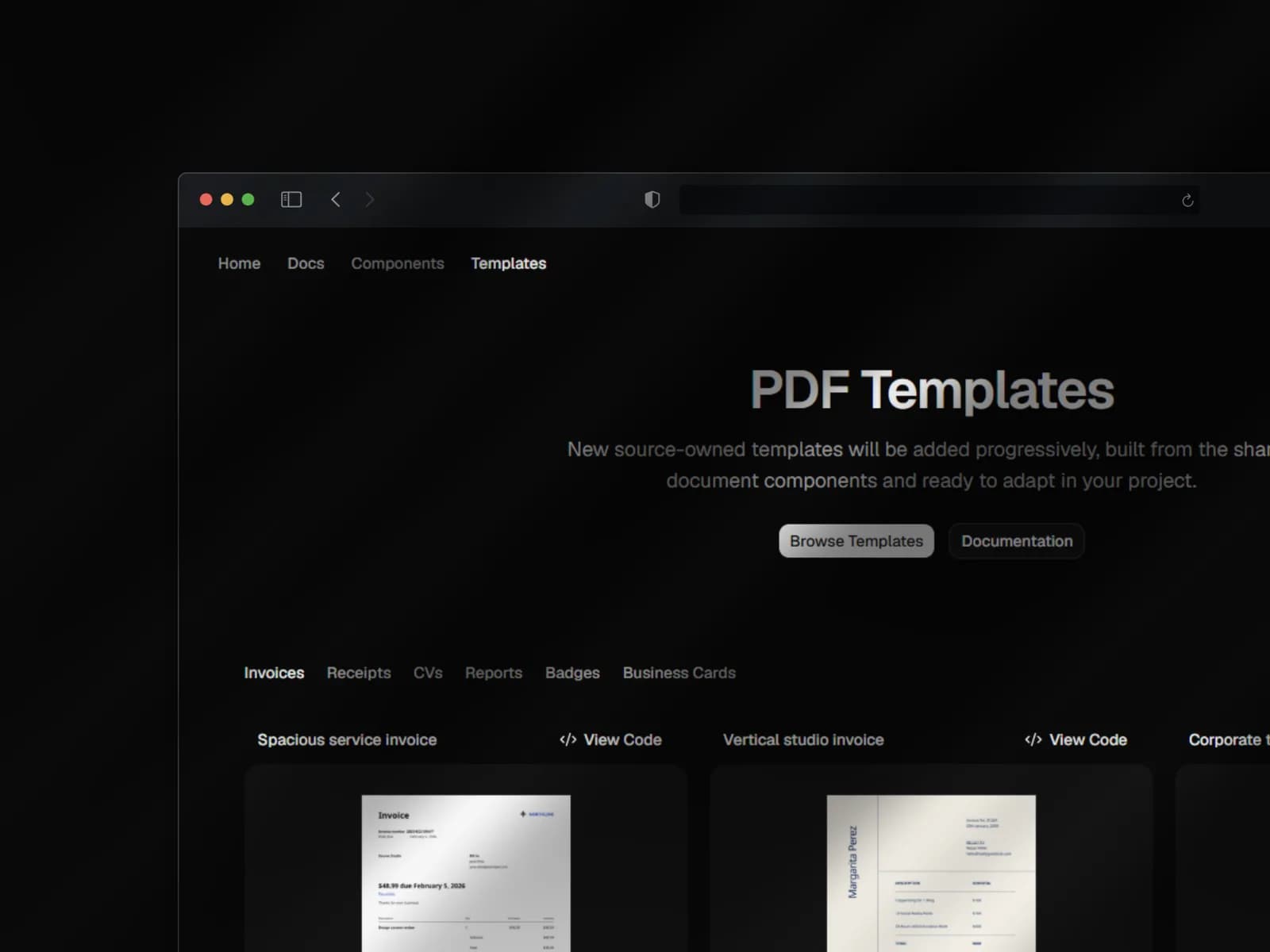Click the browser address bar
1270x952 pixels.
940,200
